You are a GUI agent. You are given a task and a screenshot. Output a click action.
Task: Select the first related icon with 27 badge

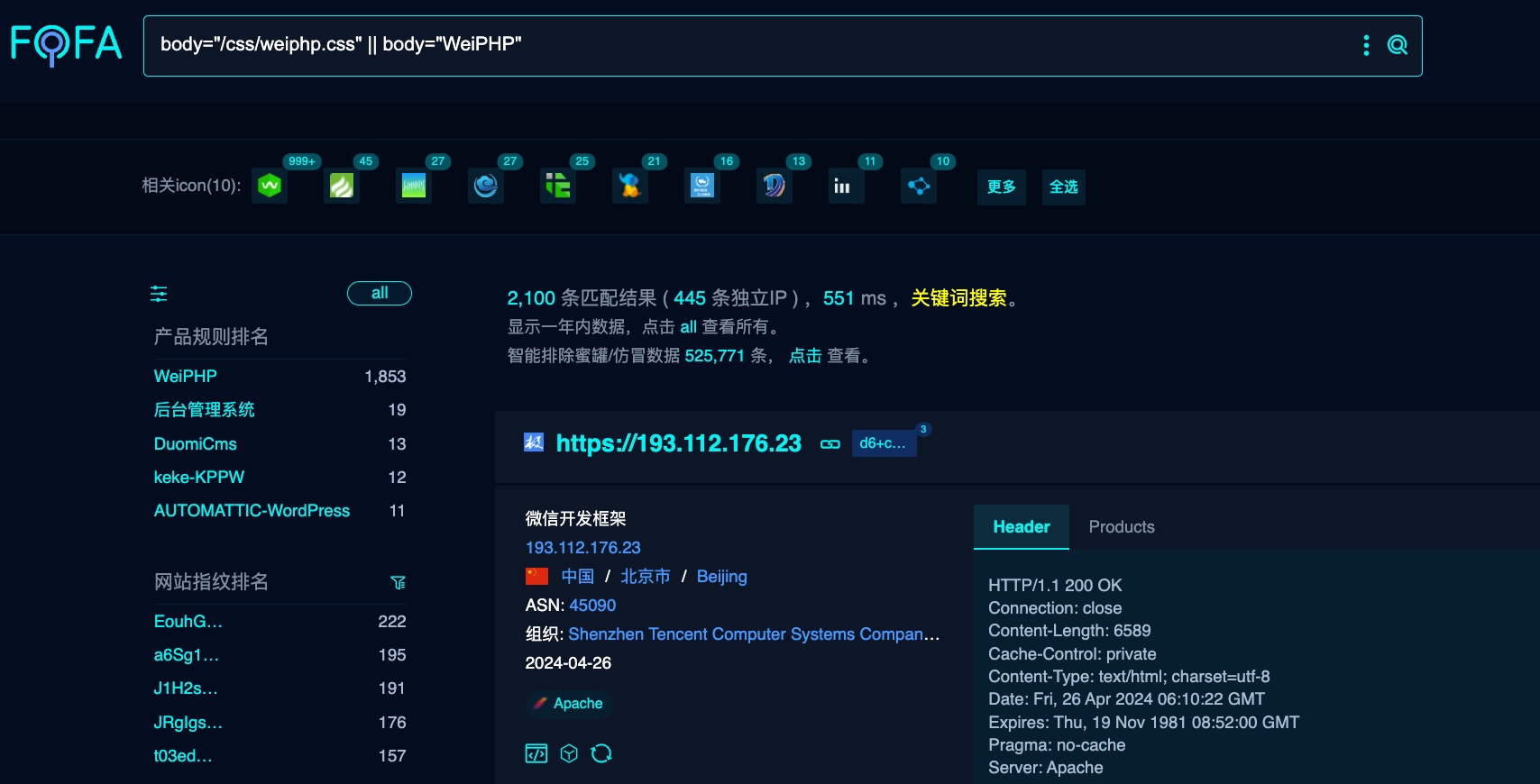[x=414, y=187]
